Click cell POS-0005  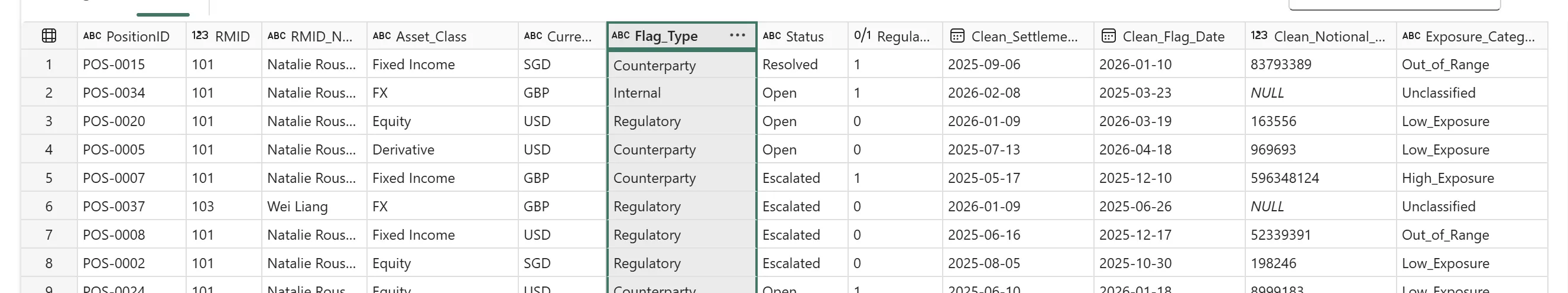pos(131,149)
